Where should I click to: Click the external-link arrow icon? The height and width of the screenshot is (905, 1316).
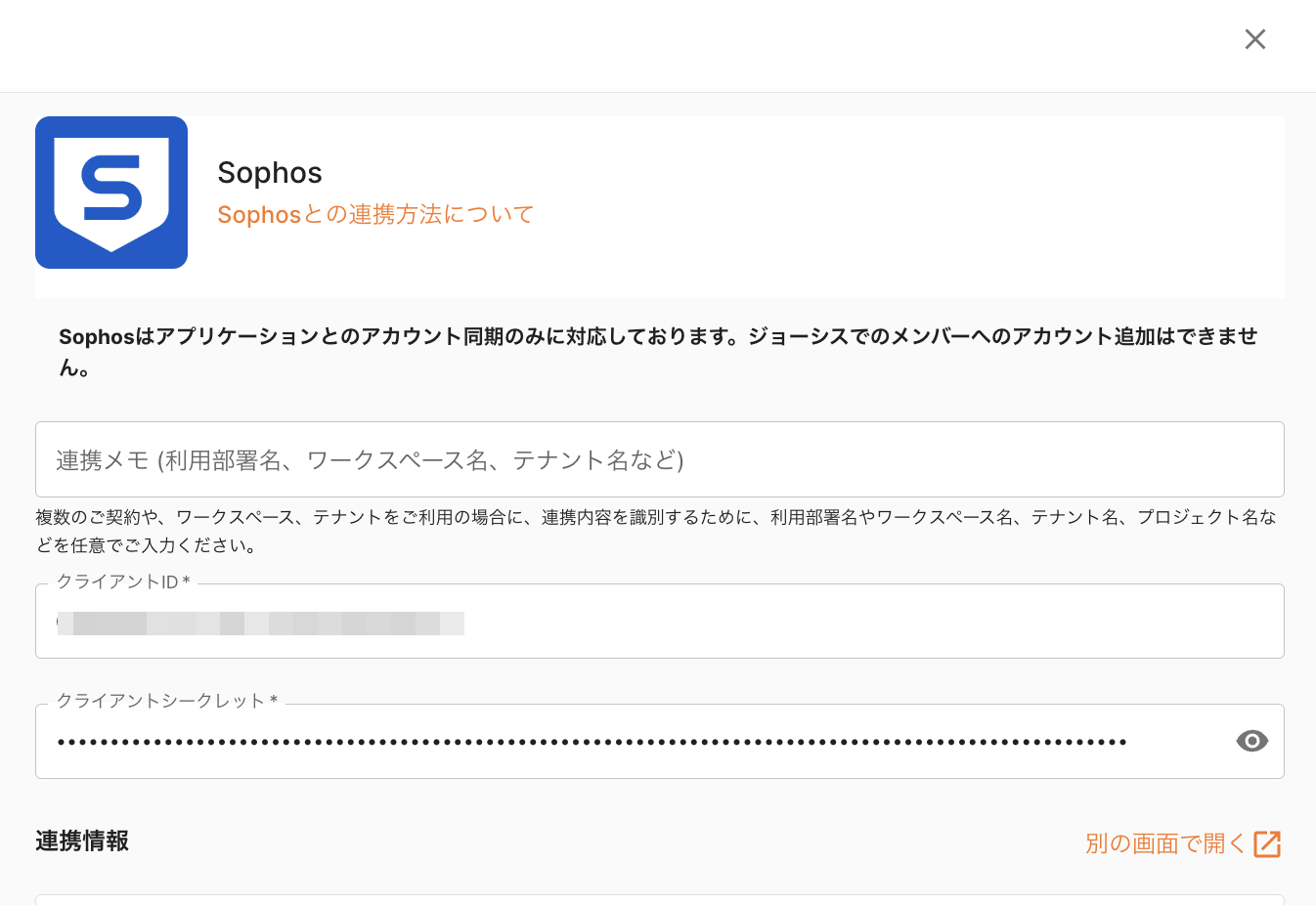pyautogui.click(x=1267, y=843)
